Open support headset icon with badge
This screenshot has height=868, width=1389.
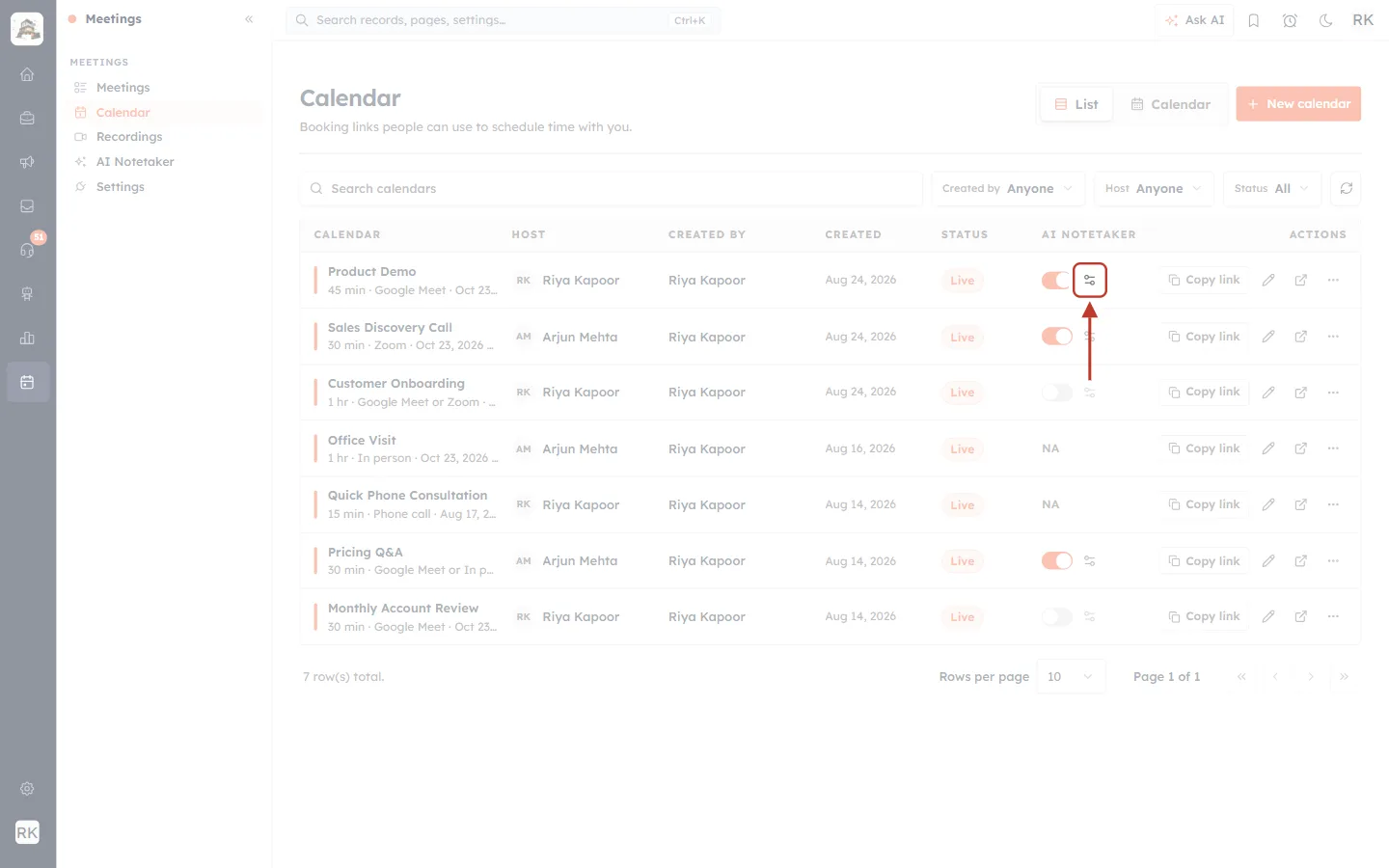(x=27, y=250)
